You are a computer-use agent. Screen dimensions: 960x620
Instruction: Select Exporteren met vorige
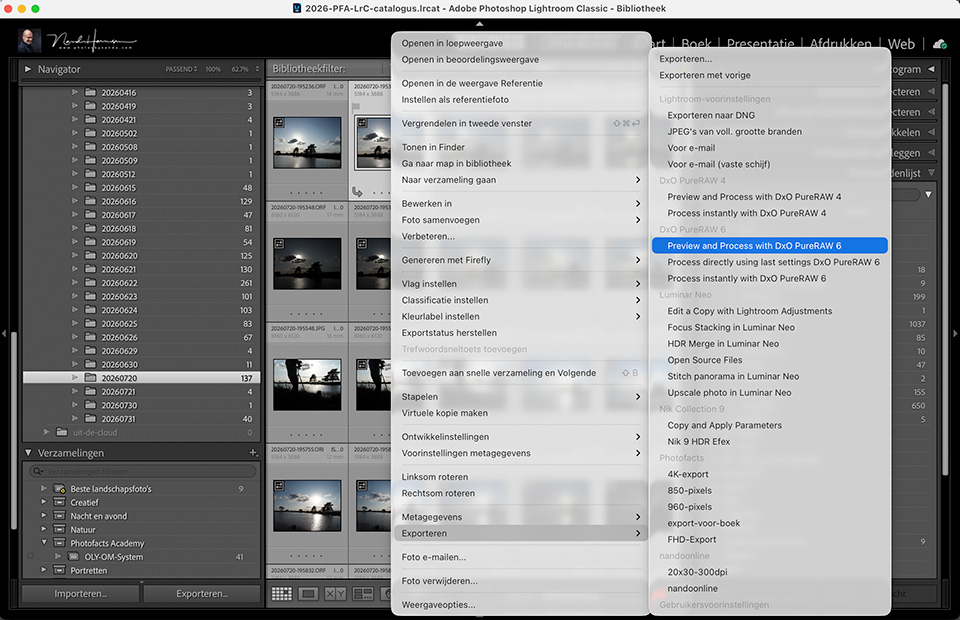[x=770, y=75]
